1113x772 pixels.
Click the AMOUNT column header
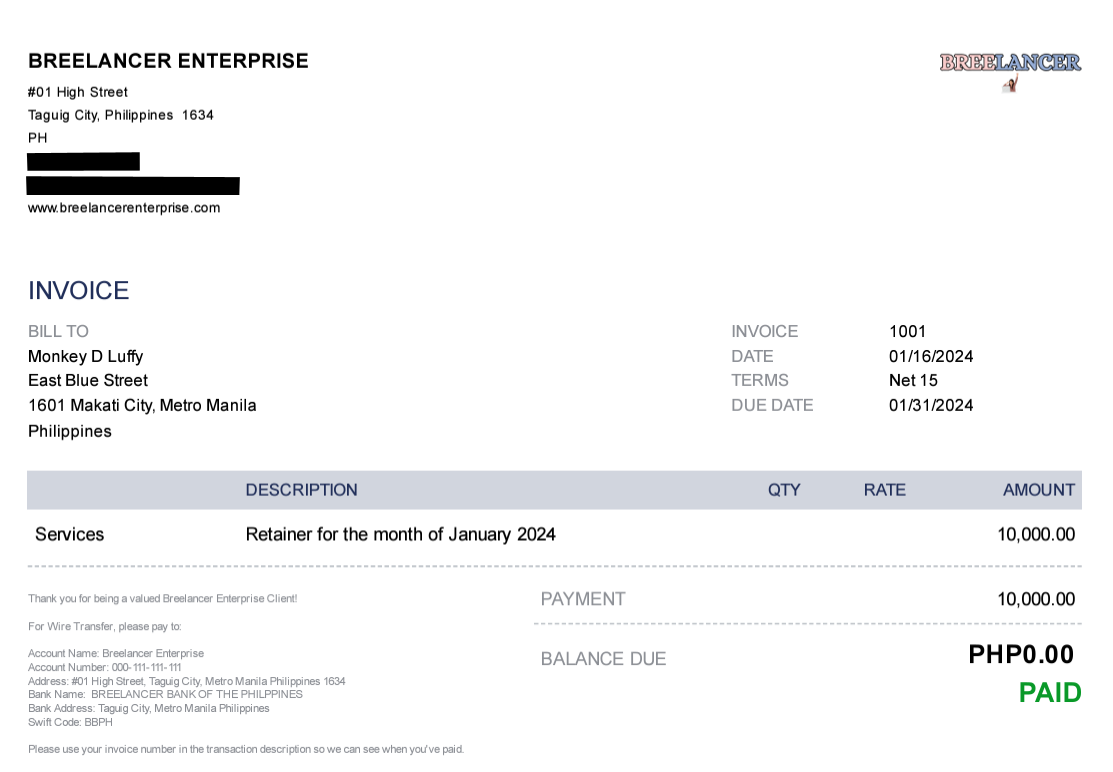coord(1038,490)
